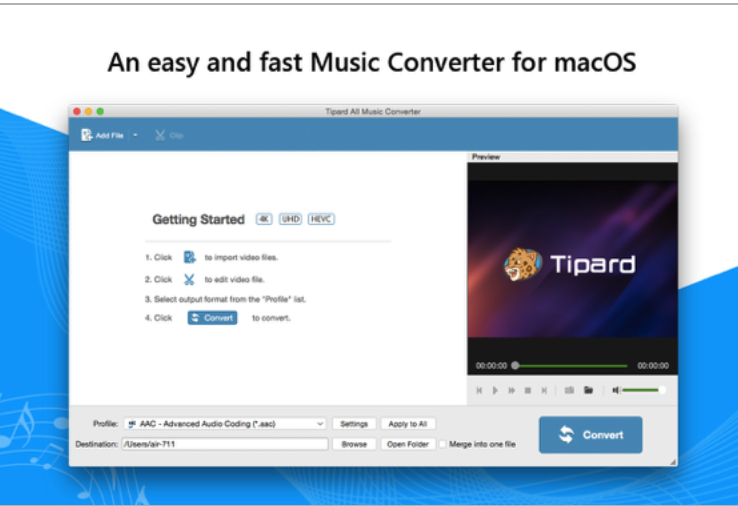Click the HEVC badge
738x506 pixels.
(x=321, y=219)
